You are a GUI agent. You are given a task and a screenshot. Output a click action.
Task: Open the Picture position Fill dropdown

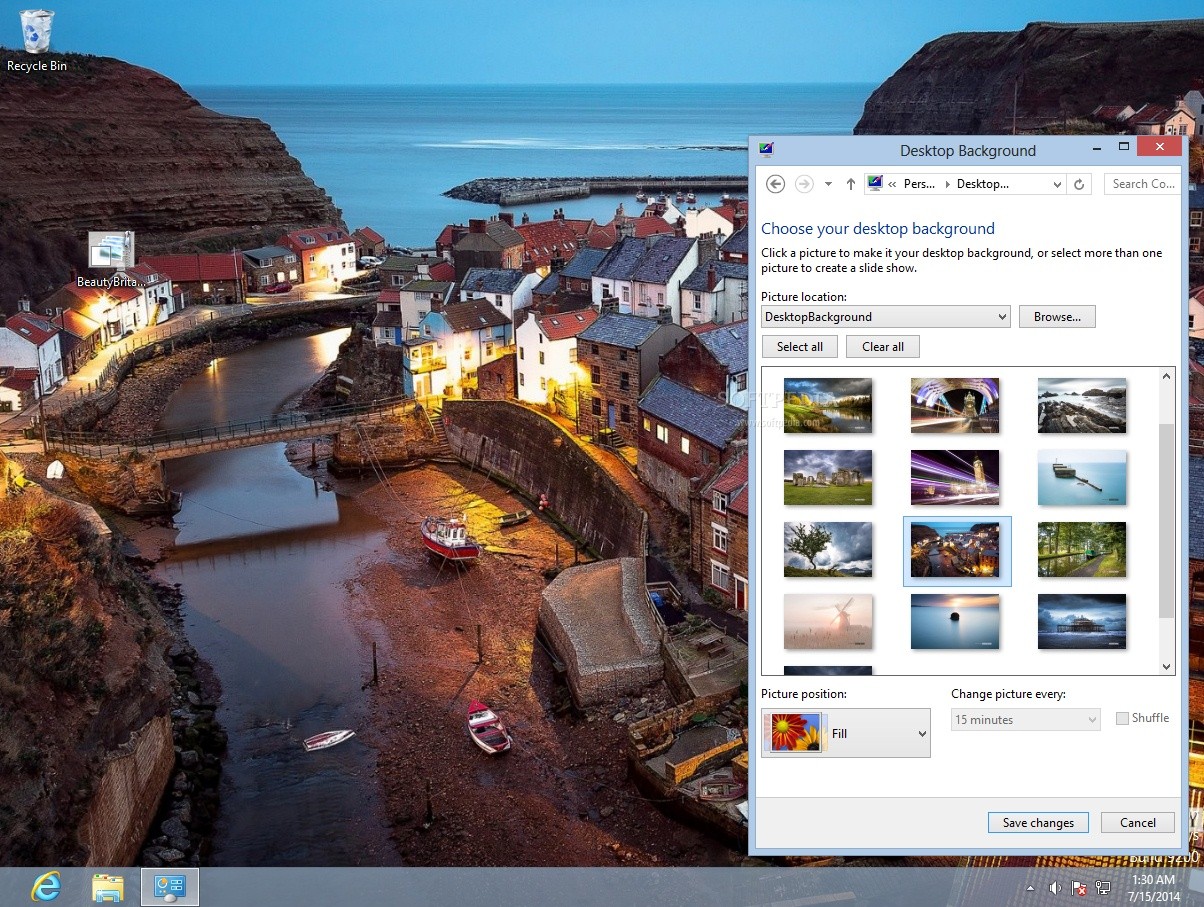pyautogui.click(x=846, y=733)
